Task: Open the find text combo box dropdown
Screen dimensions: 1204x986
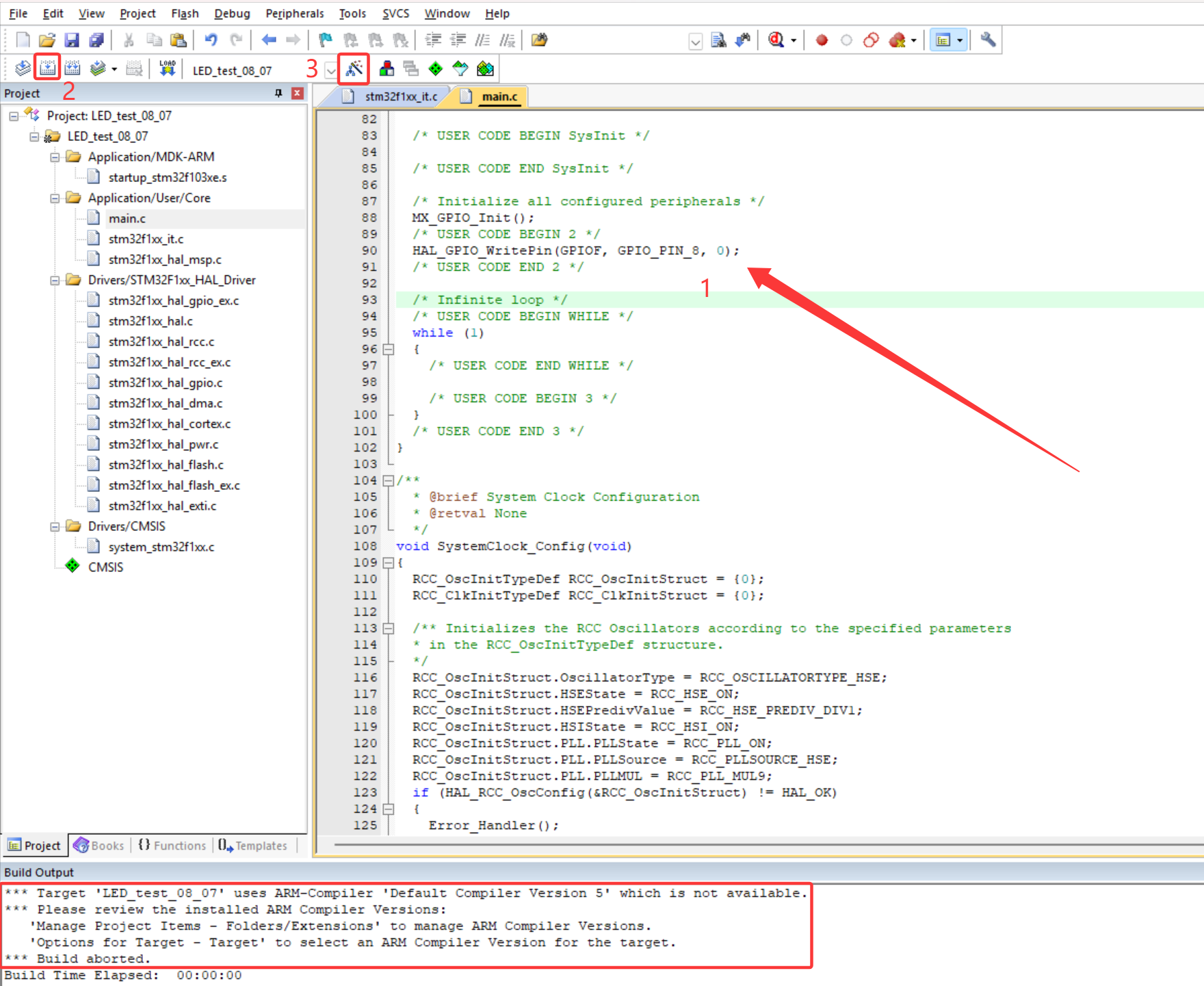Action: (x=695, y=41)
